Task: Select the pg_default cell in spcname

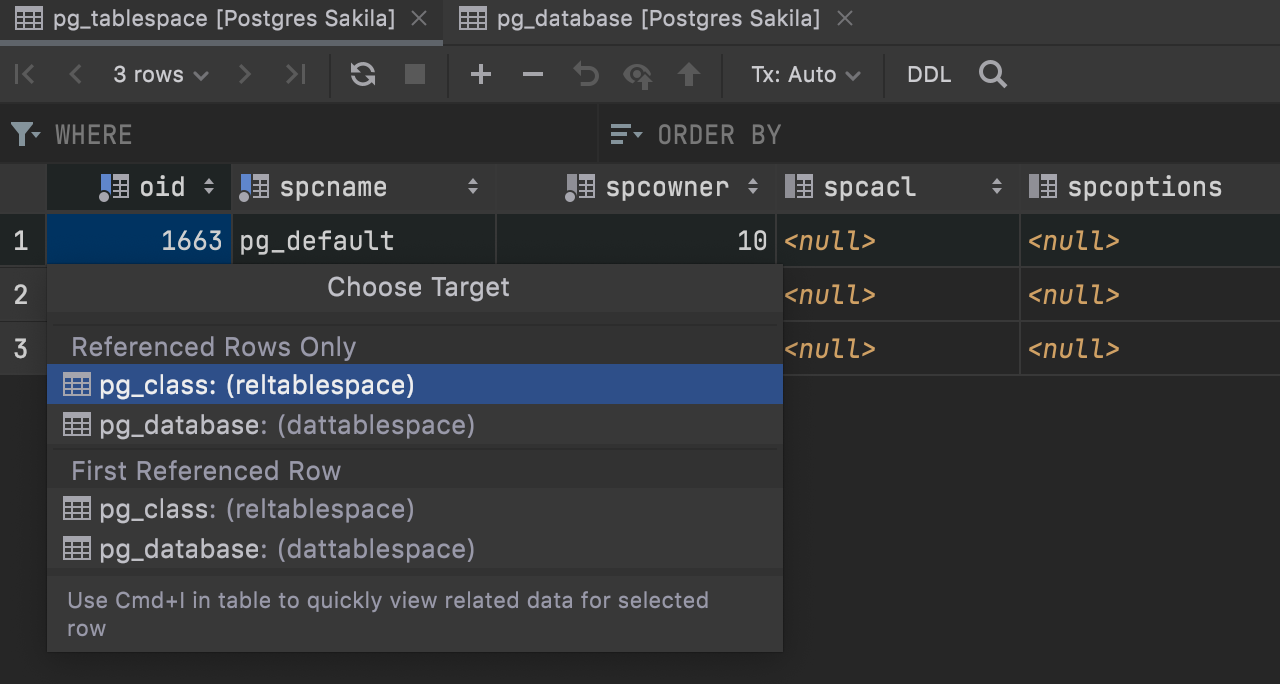Action: click(360, 241)
